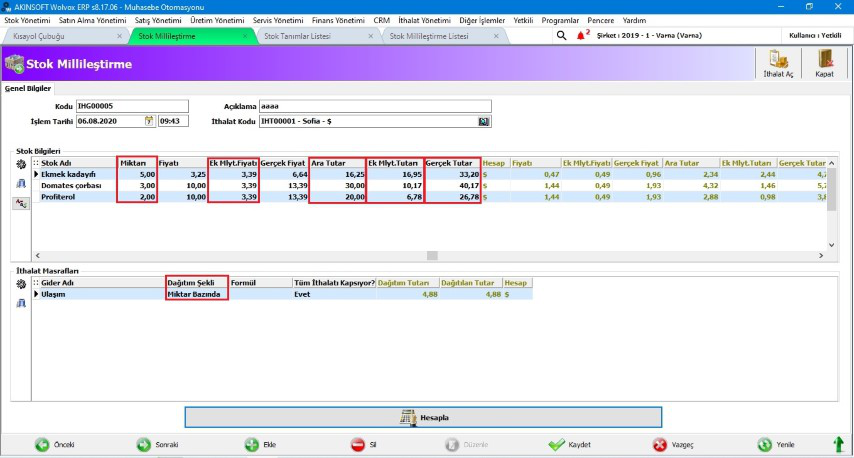Close the Stok Millileştirme Listesi tab
The image size is (854, 458).
496,36
